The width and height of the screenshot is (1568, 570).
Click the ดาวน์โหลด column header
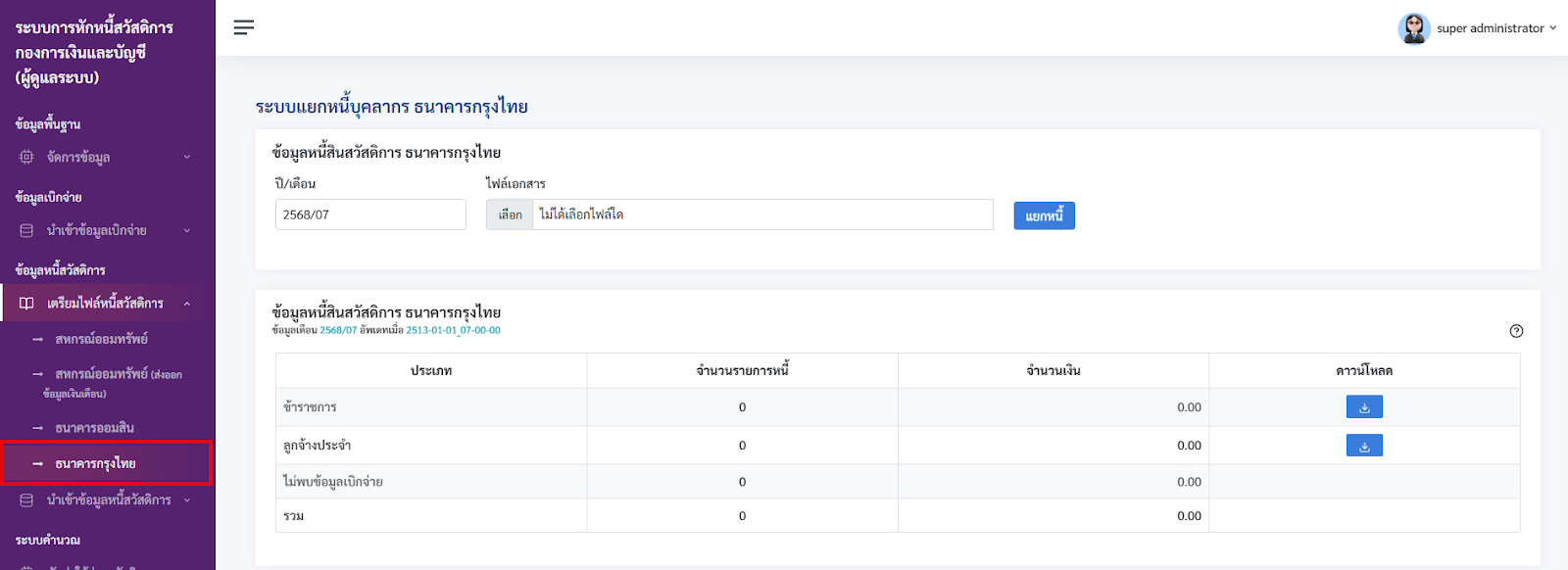1364,370
